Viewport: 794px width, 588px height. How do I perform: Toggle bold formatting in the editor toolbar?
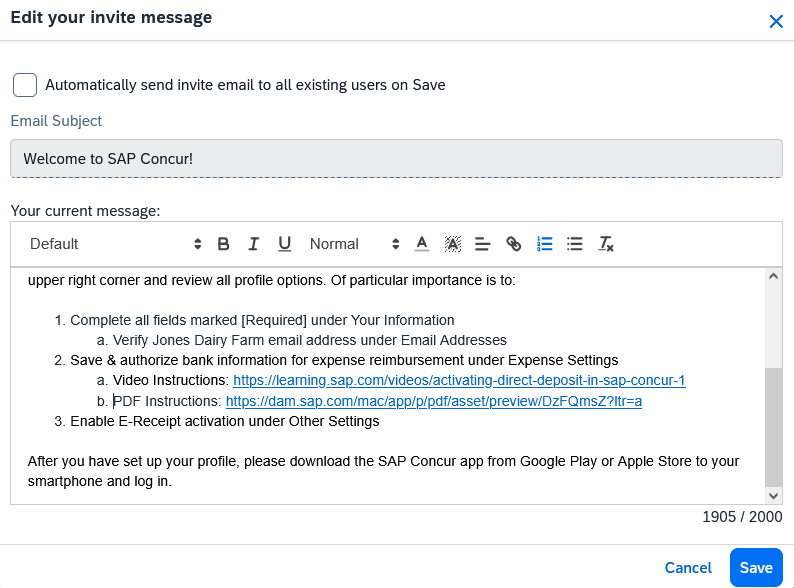(x=223, y=244)
